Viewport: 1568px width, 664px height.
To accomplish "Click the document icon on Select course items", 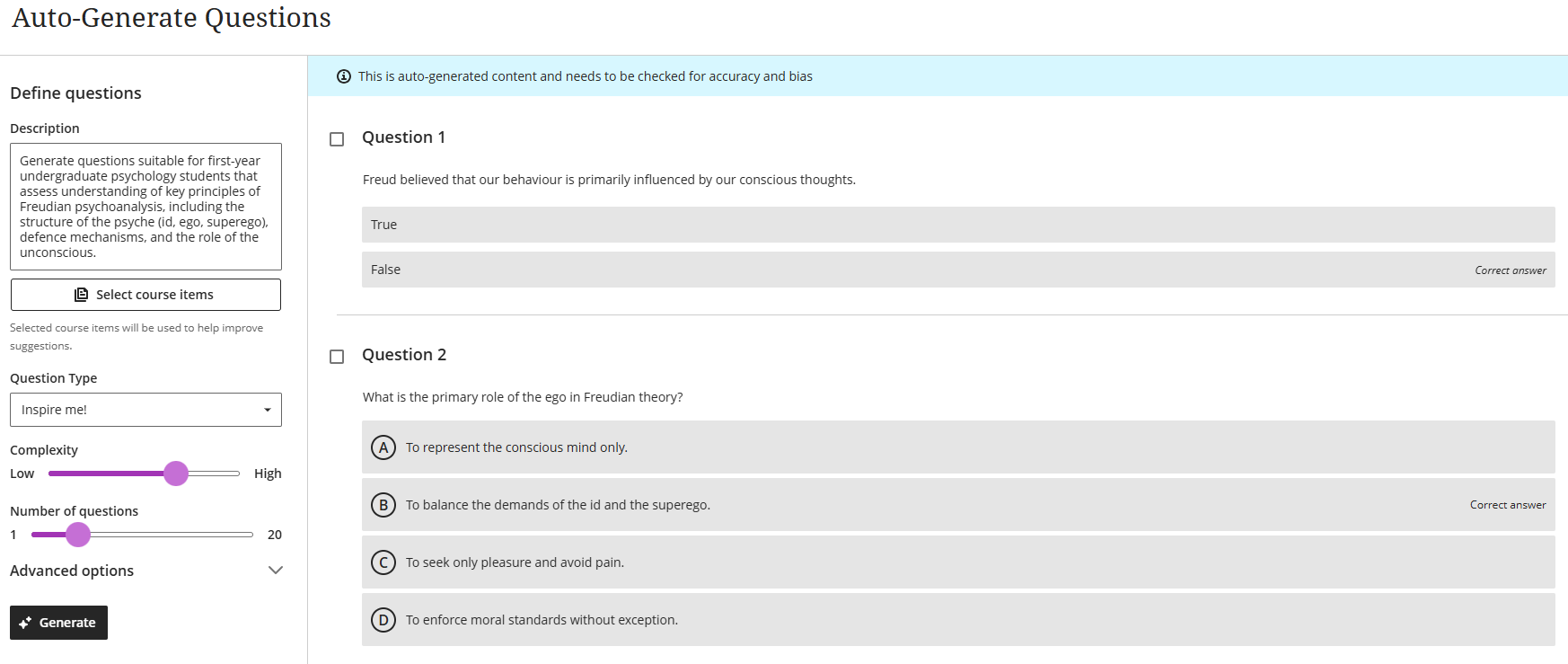I will coord(82,295).
